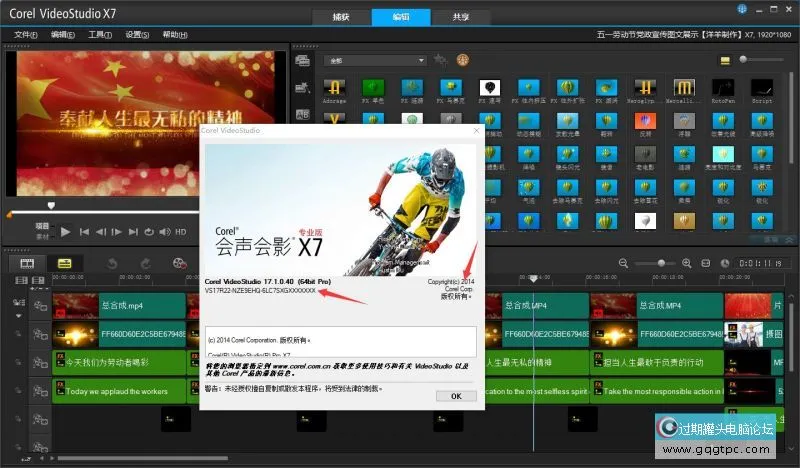Step to previous frame in preview
Viewport: 800px width, 468px height.
pos(101,232)
